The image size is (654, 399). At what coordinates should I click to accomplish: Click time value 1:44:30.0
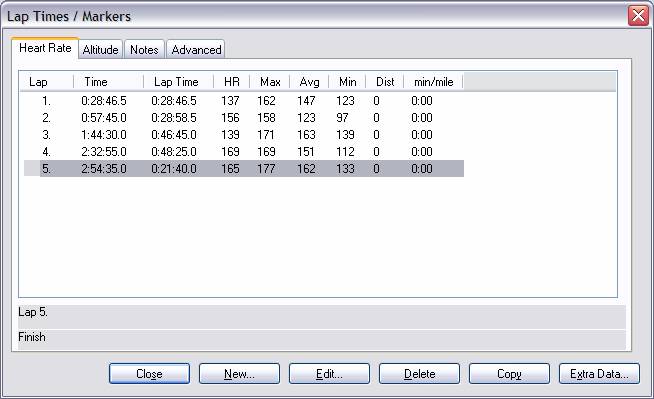click(x=104, y=135)
